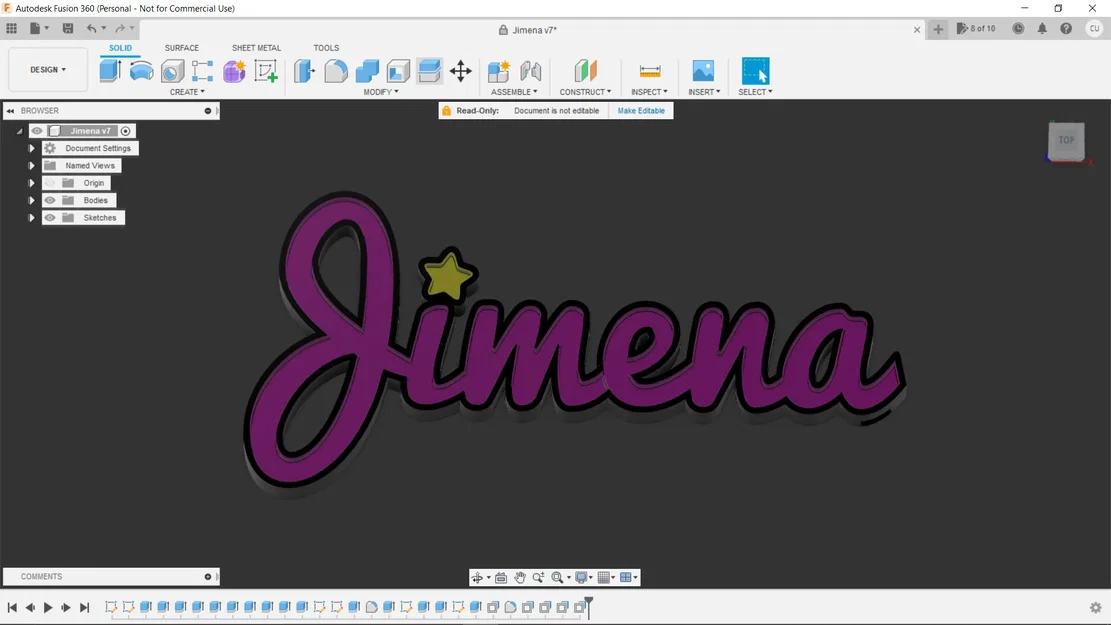
Task: Select the Pan tool in navigation bar
Action: tap(519, 577)
